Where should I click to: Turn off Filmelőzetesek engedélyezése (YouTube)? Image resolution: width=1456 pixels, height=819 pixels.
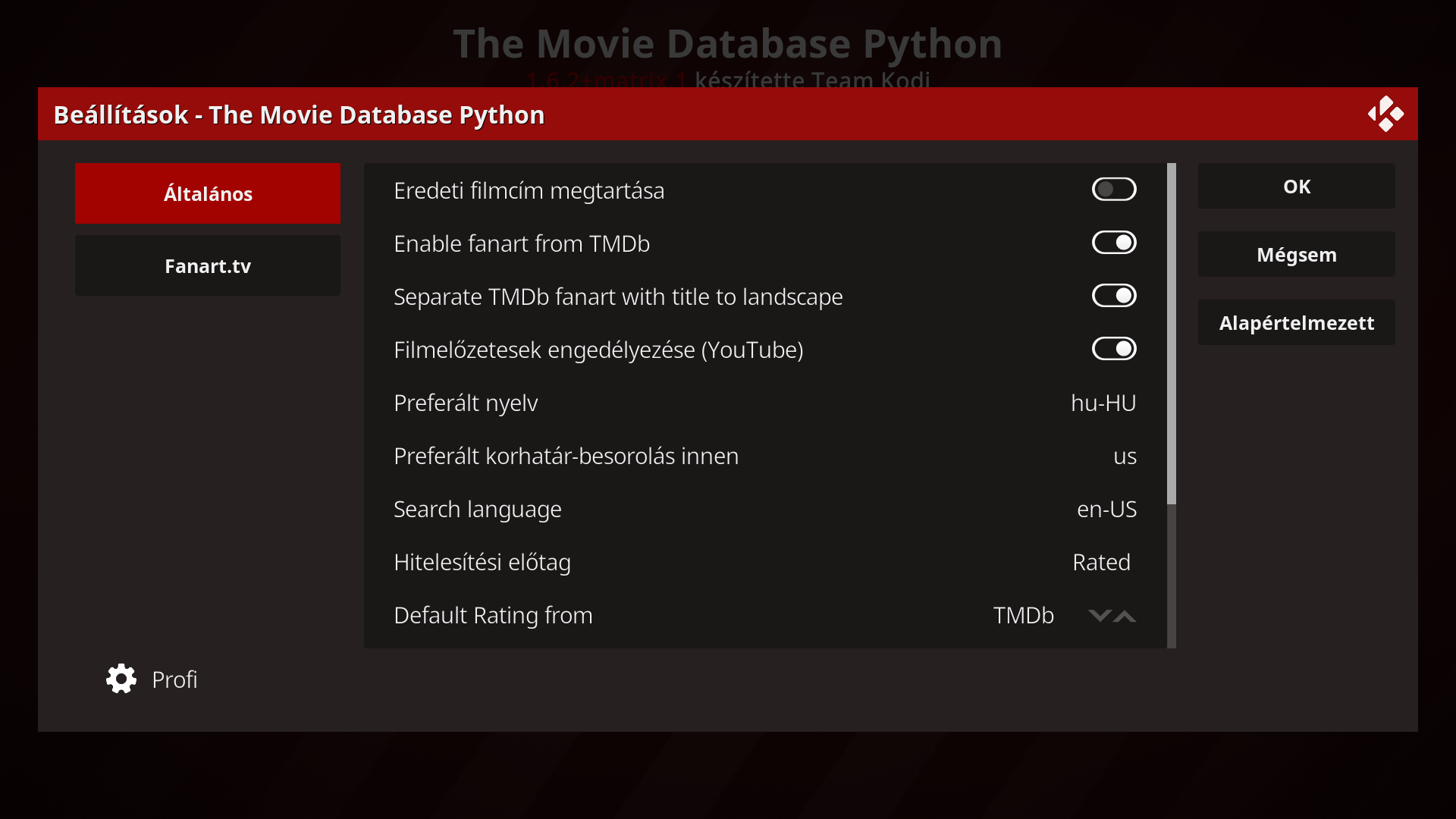click(1113, 349)
